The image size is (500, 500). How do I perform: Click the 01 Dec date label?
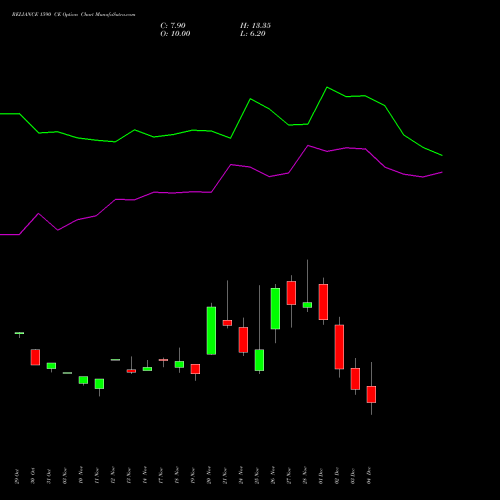[x=321, y=476]
